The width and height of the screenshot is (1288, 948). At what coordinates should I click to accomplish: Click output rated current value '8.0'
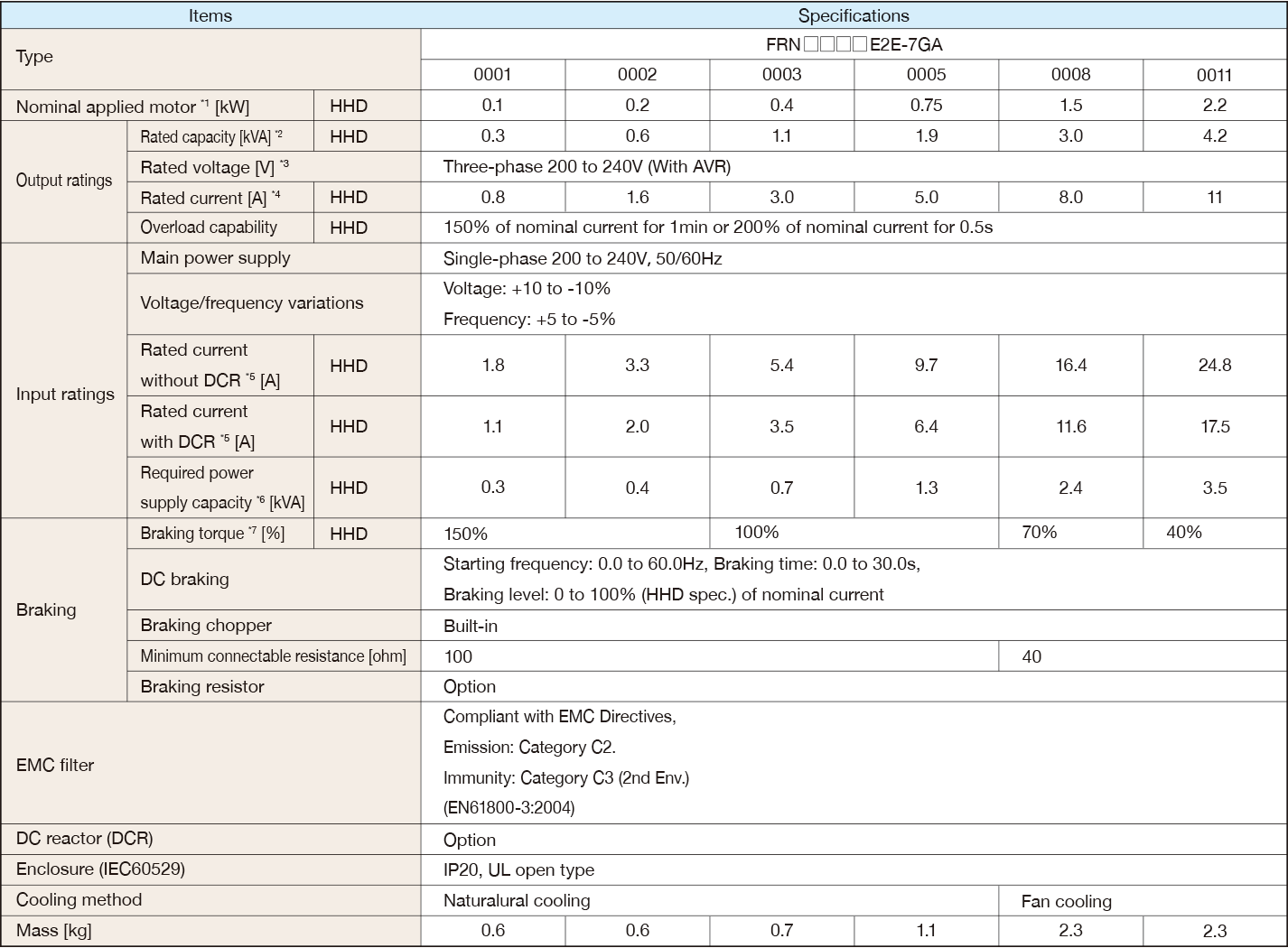pyautogui.click(x=1070, y=197)
